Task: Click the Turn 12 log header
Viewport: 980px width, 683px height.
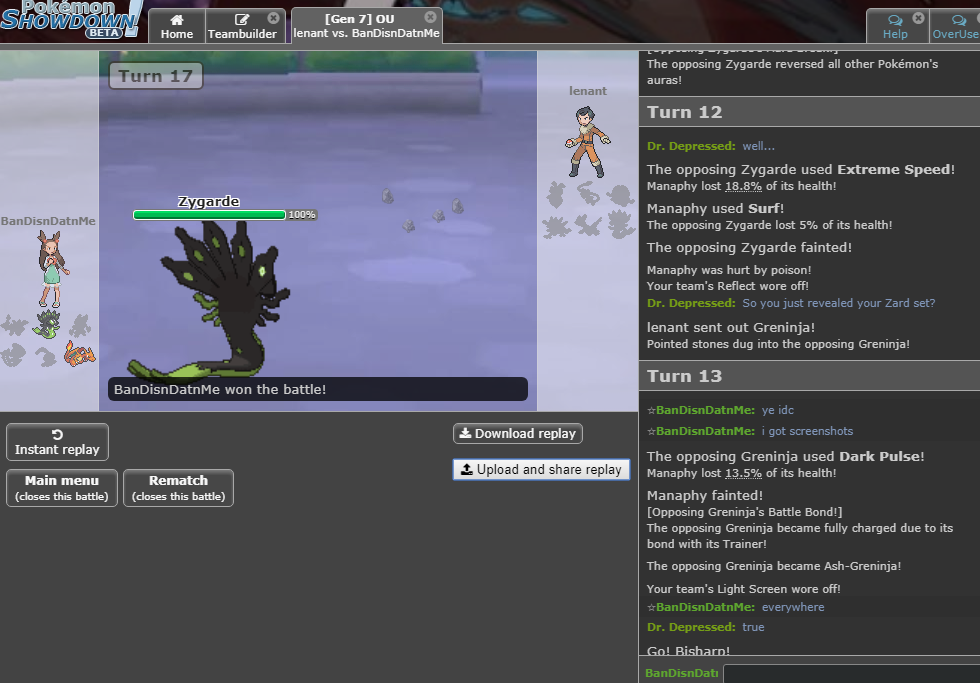Action: coord(809,112)
